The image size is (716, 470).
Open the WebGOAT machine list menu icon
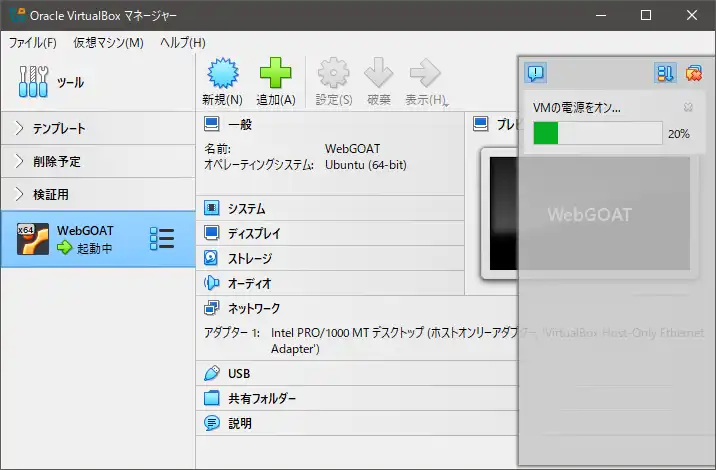click(161, 239)
